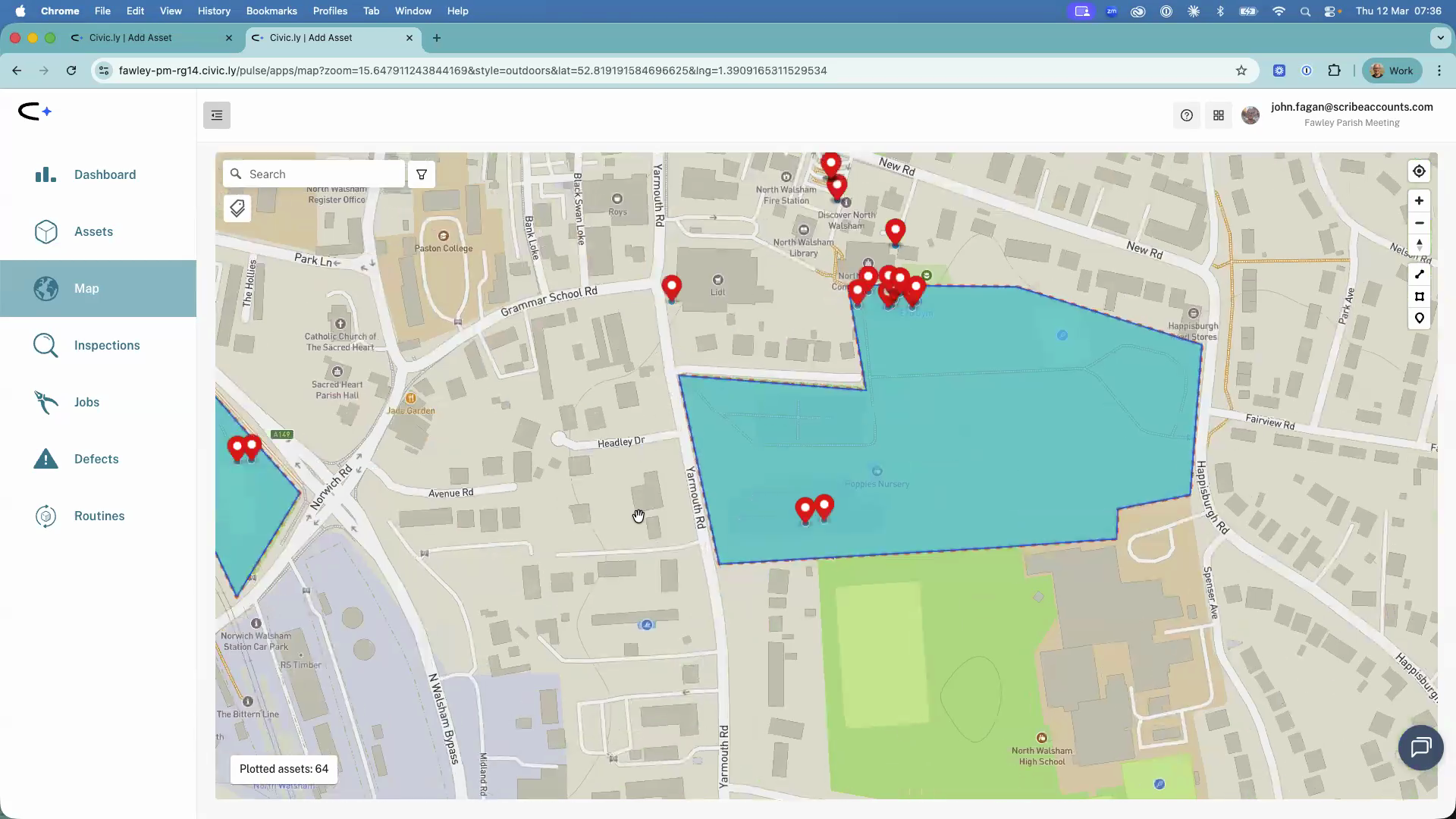Image resolution: width=1456 pixels, height=819 pixels.
Task: Expand the map pitch control arrow
Action: tap(1419, 244)
